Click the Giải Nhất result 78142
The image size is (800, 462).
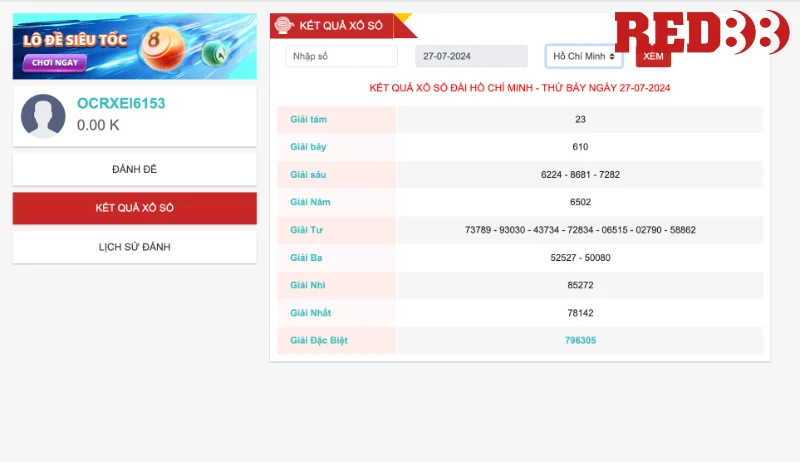coord(580,313)
